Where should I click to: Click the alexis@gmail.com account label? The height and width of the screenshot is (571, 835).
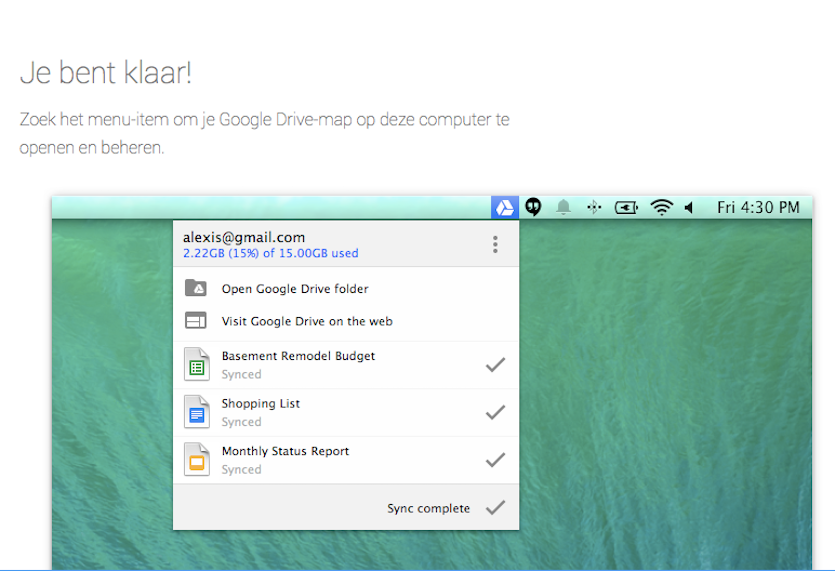(x=244, y=237)
